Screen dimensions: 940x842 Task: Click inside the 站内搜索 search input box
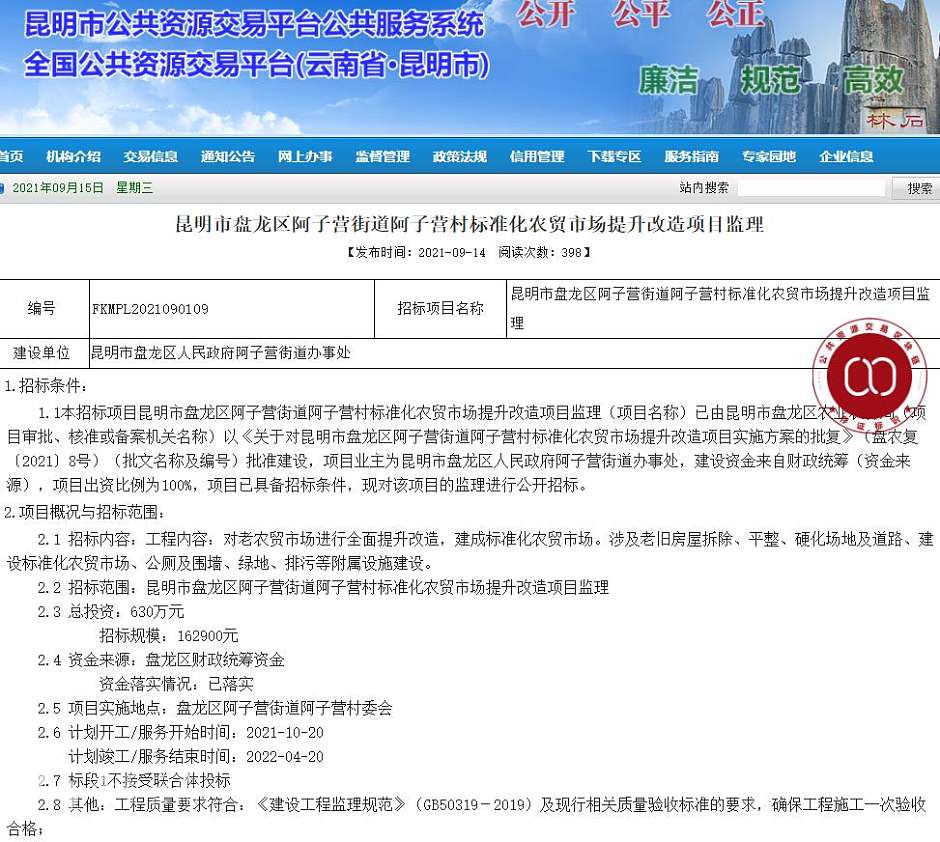(x=810, y=187)
